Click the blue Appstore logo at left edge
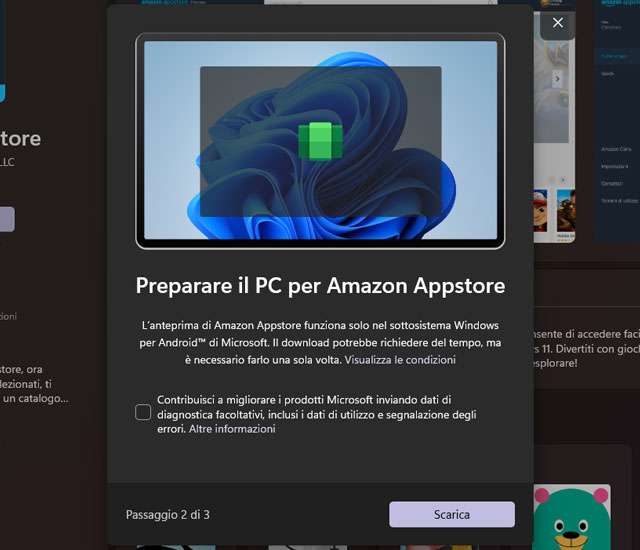The height and width of the screenshot is (550, 640). pyautogui.click(x=3, y=93)
